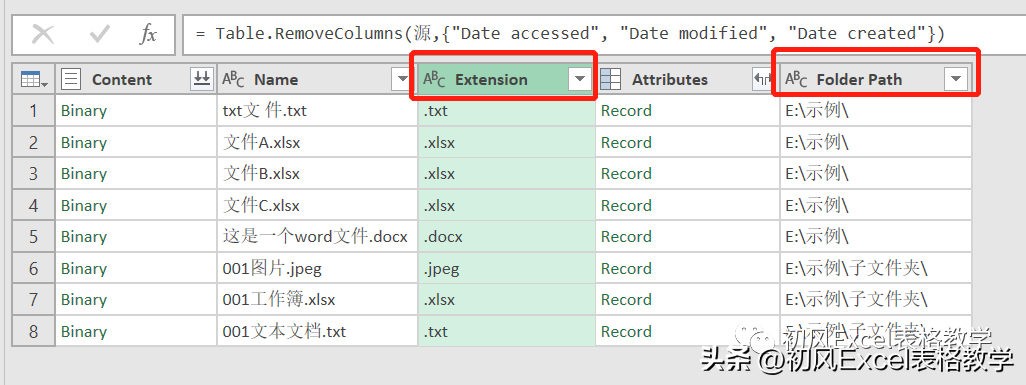Click Attributes column table type icon
The width and height of the screenshot is (1026, 385).
(x=610, y=79)
